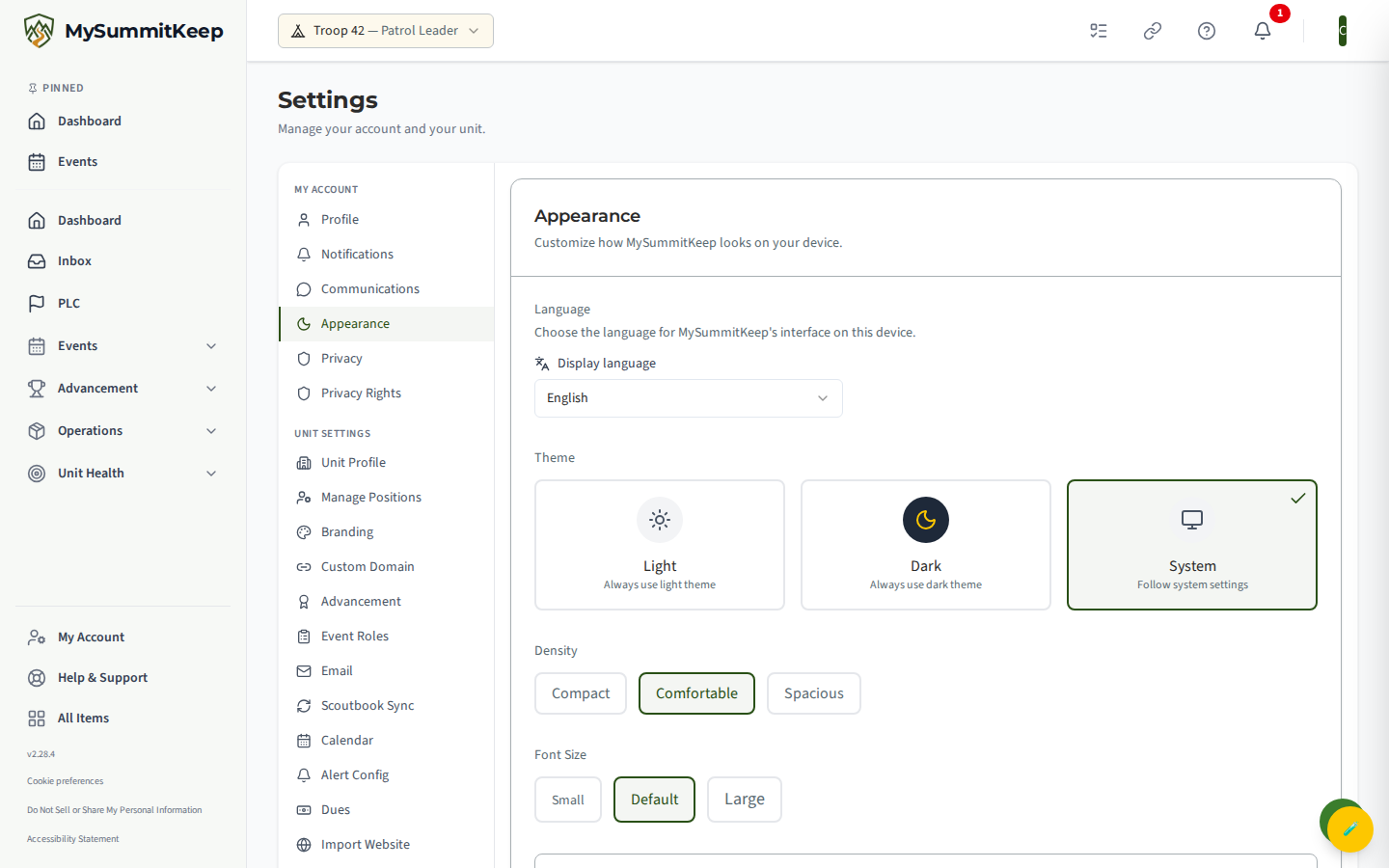
Task: Open Privacy settings item
Action: (386, 359)
